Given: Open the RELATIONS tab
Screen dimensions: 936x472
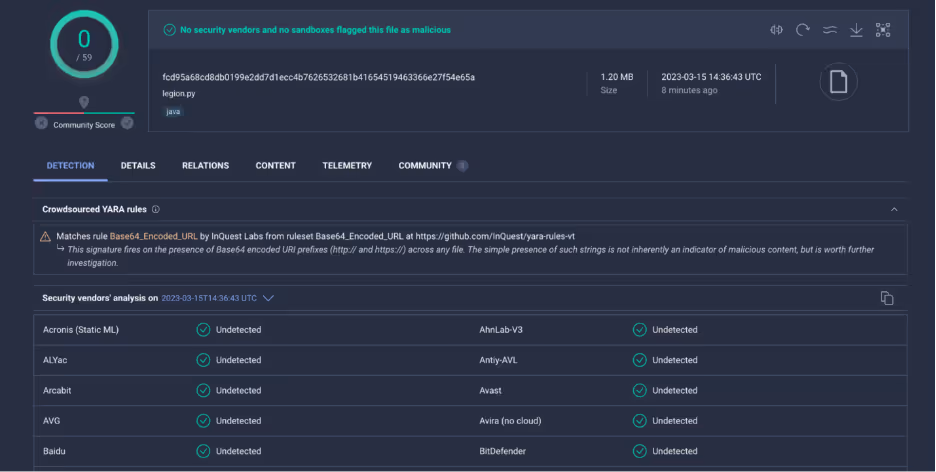Looking at the screenshot, I should (x=205, y=166).
